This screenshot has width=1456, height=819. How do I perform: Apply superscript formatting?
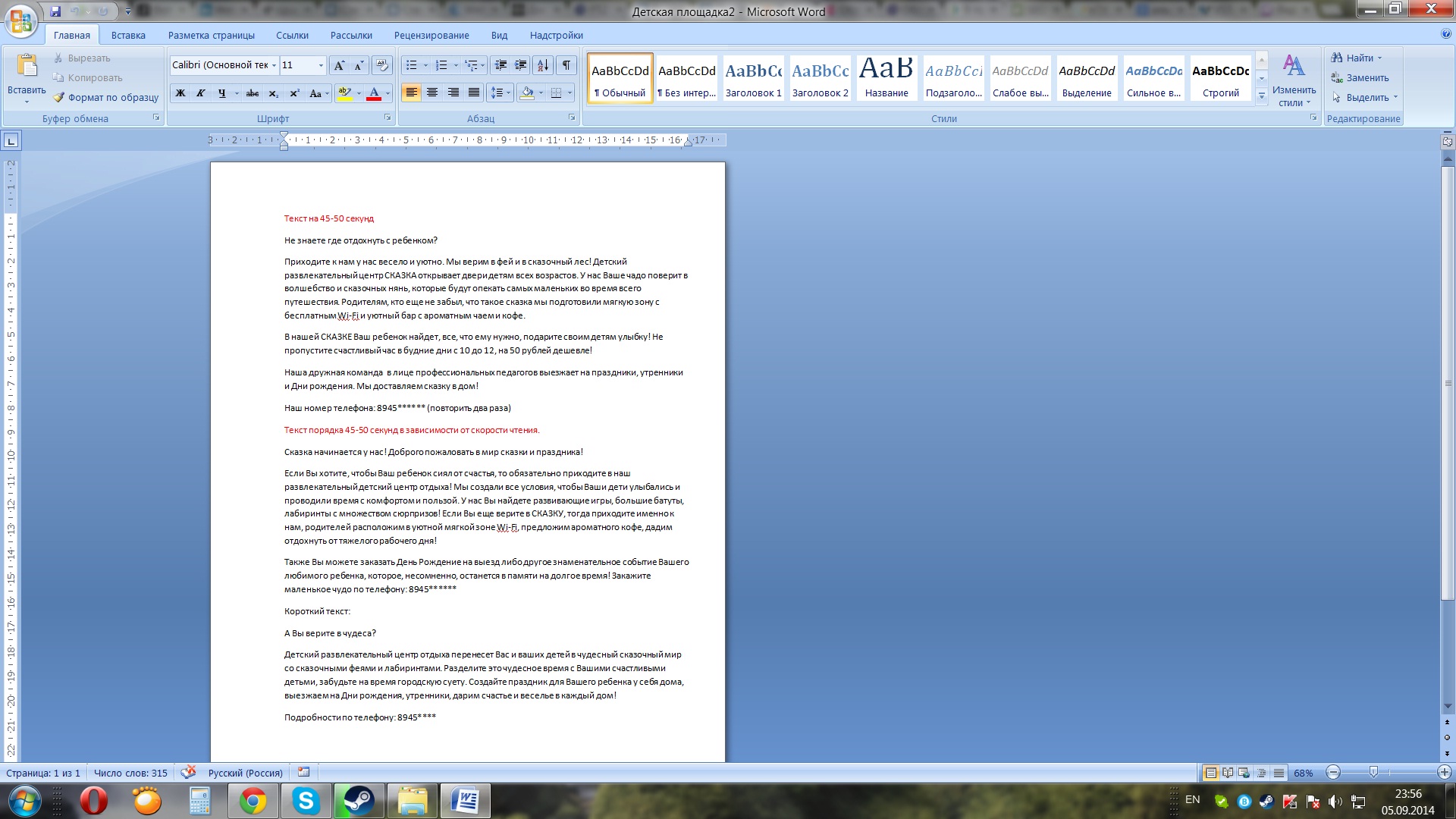pyautogui.click(x=295, y=93)
